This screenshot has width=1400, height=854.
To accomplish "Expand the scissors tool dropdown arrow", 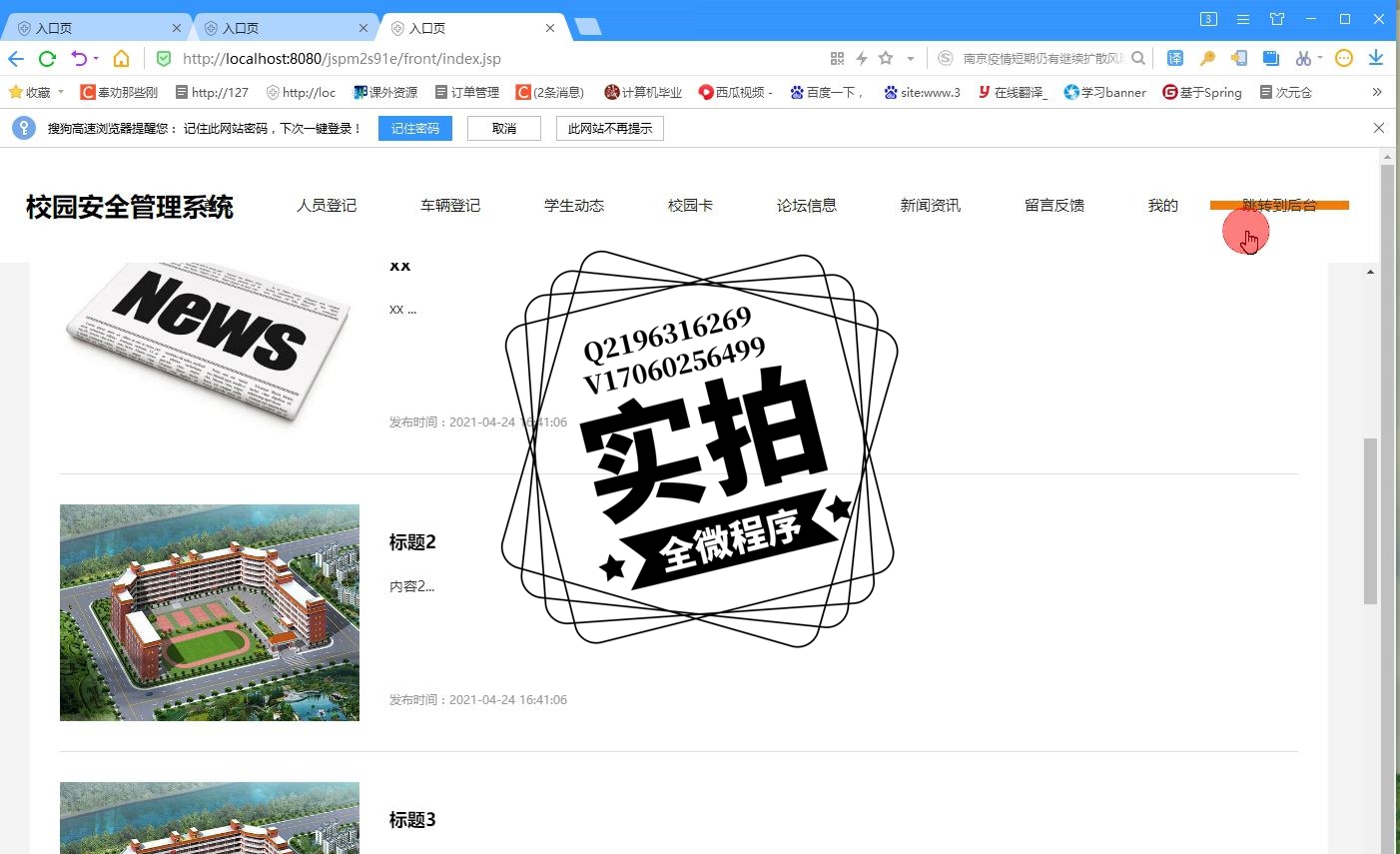I will pos(1320,58).
